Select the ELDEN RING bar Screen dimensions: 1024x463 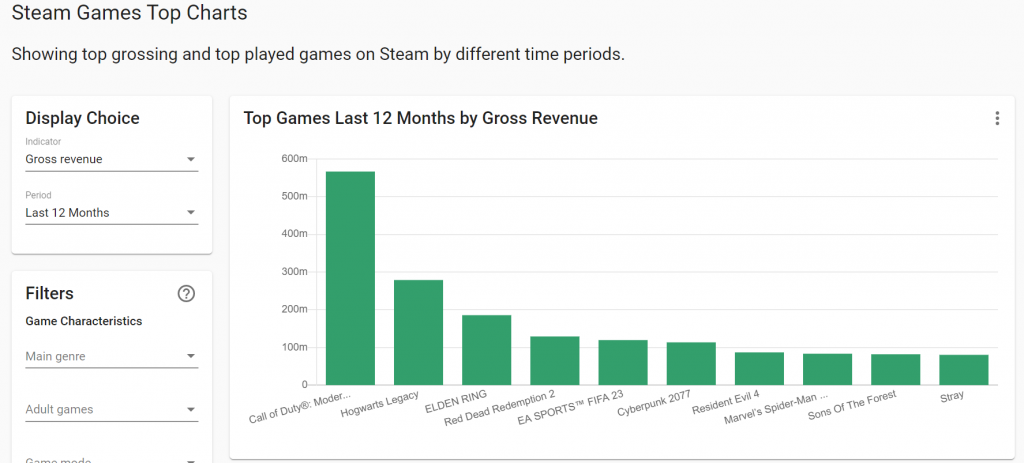pyautogui.click(x=487, y=350)
